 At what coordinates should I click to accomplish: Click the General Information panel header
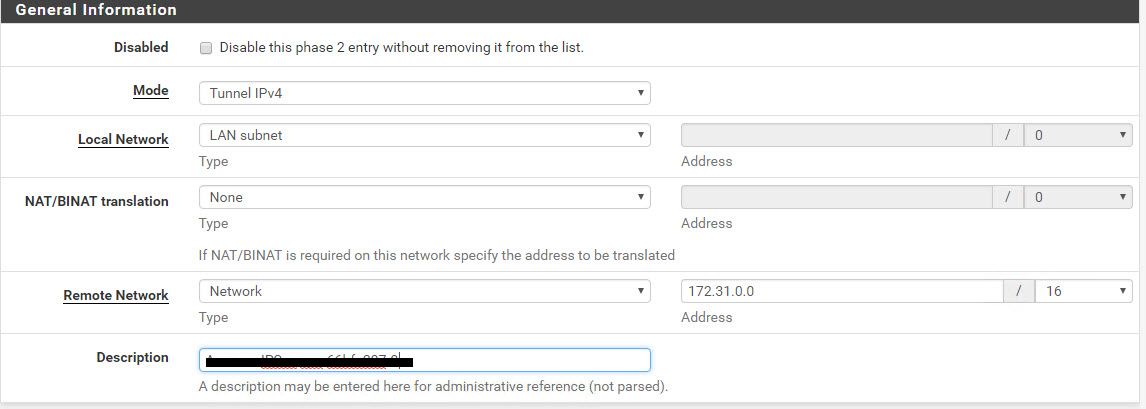point(573,11)
